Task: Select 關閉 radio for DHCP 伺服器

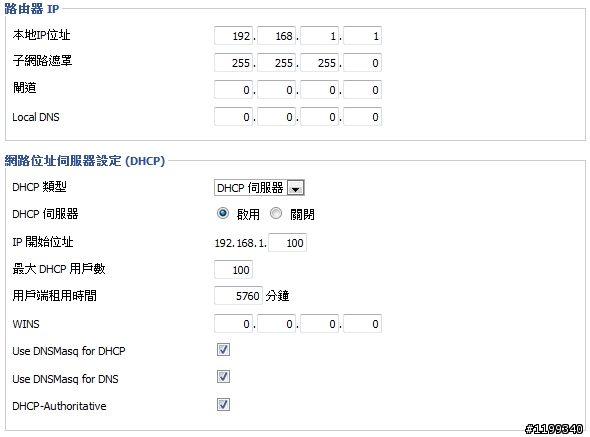Action: tap(276, 213)
